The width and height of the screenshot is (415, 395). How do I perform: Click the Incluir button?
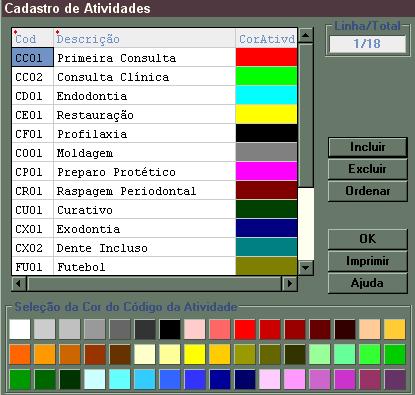(x=368, y=147)
